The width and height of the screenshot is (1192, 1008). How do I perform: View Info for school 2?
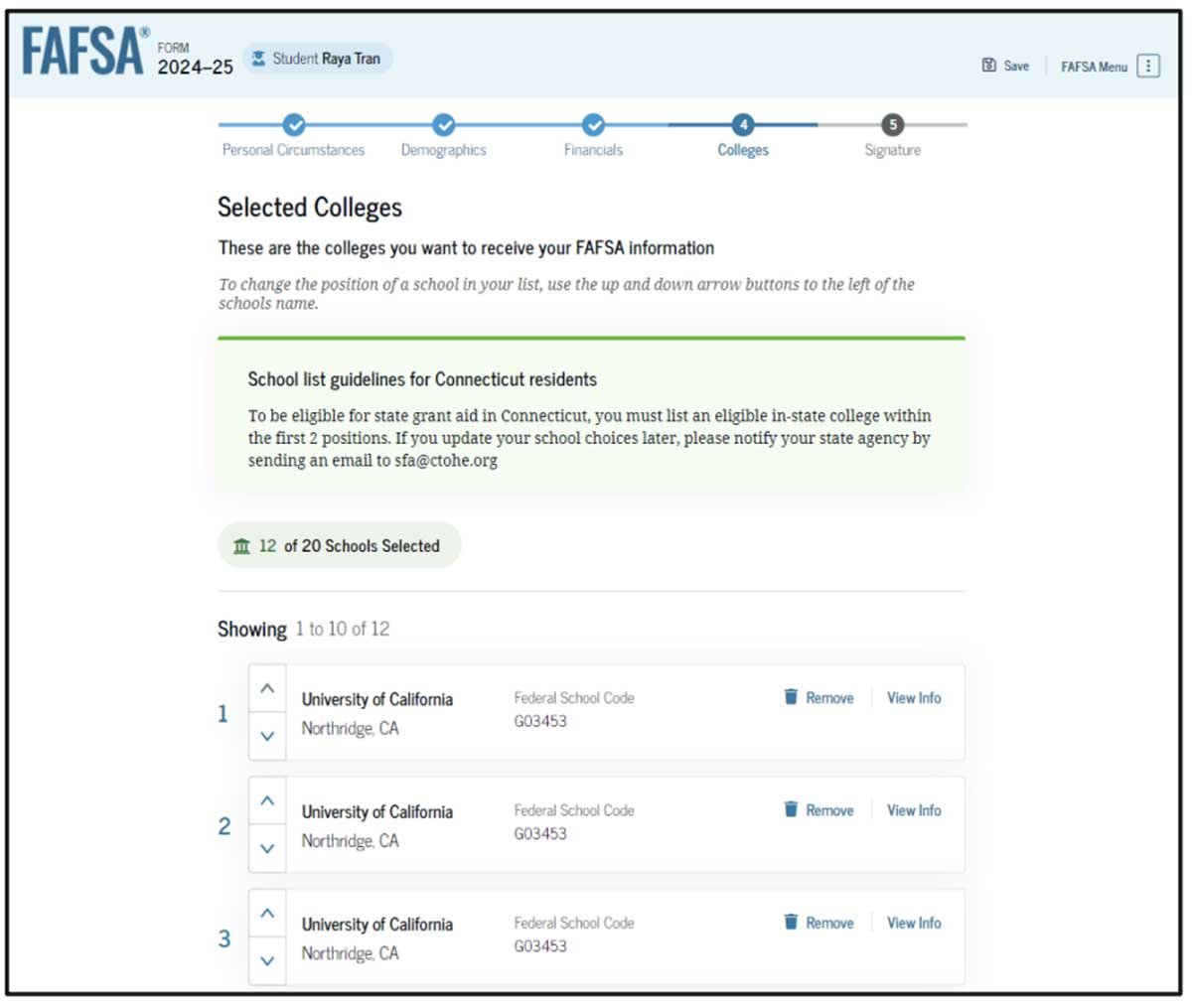tap(914, 810)
